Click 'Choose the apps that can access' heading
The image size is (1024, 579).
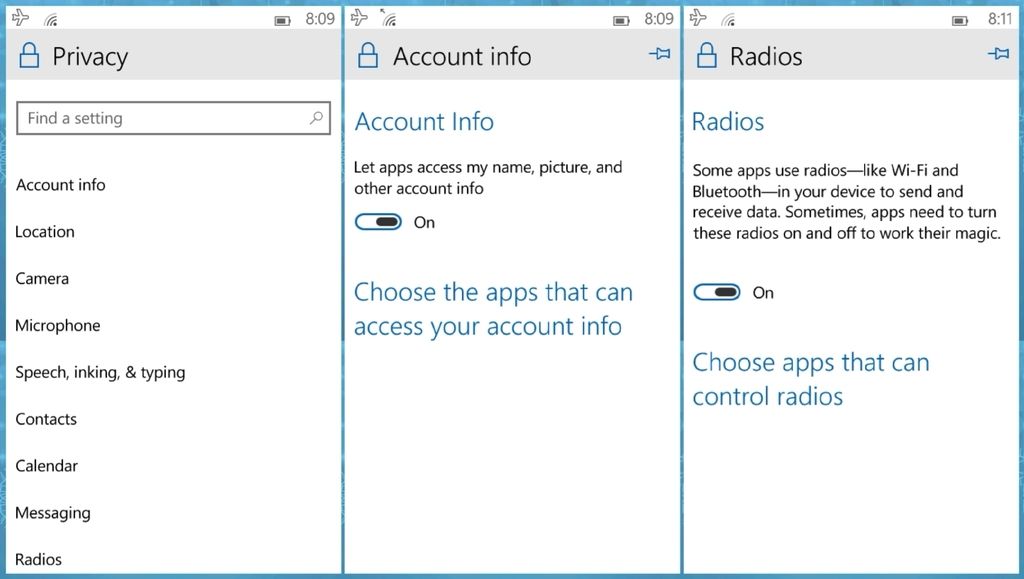(493, 309)
